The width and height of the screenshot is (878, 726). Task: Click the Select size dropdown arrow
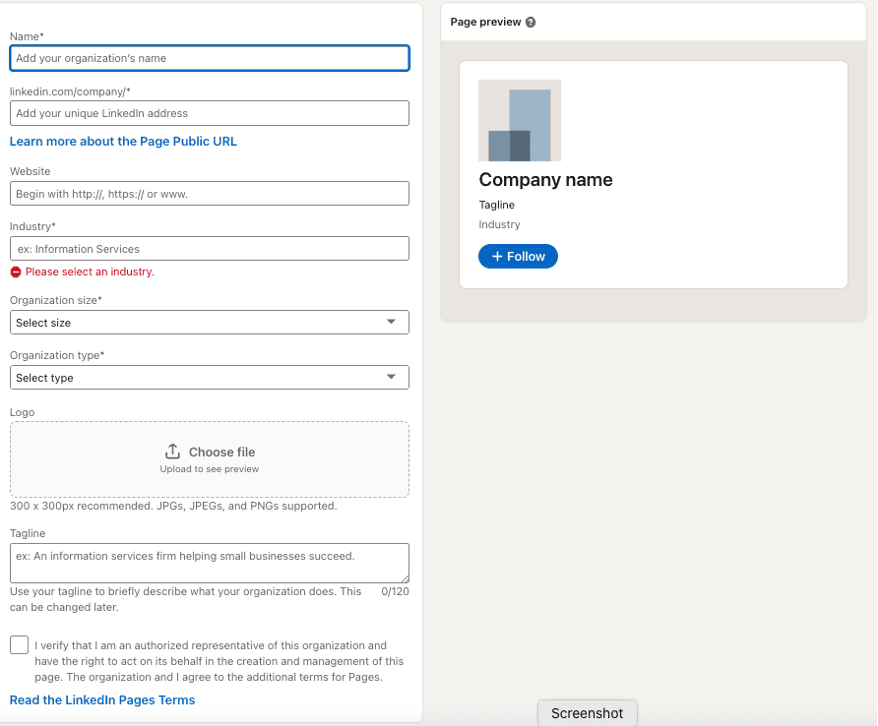pos(391,322)
